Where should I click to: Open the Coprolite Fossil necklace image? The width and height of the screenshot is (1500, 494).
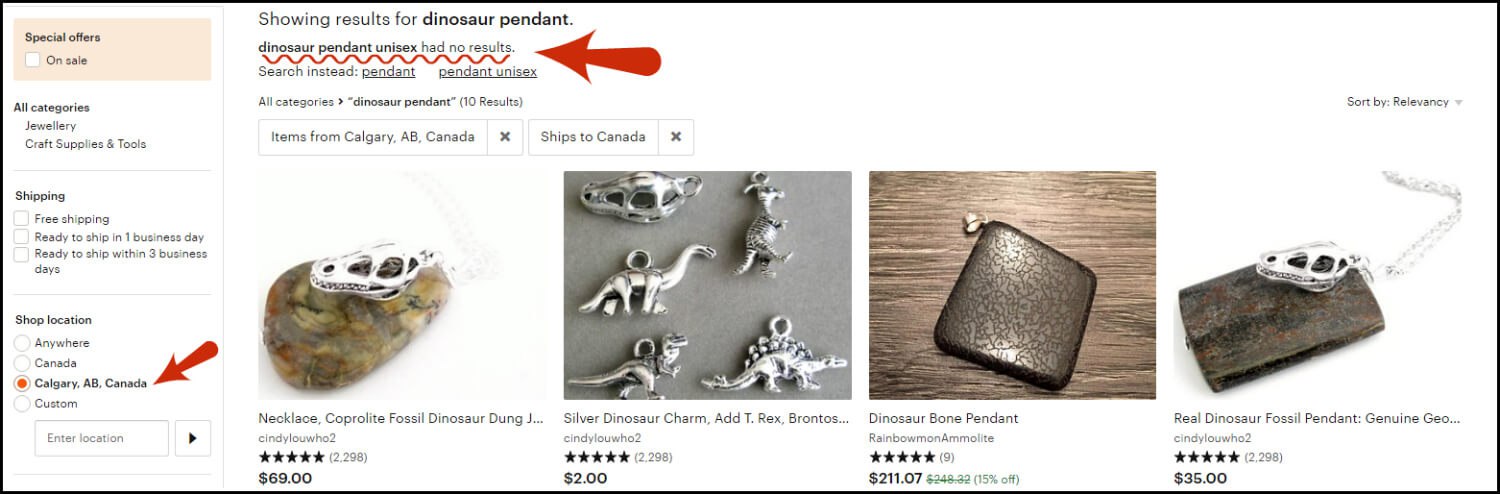tap(402, 285)
